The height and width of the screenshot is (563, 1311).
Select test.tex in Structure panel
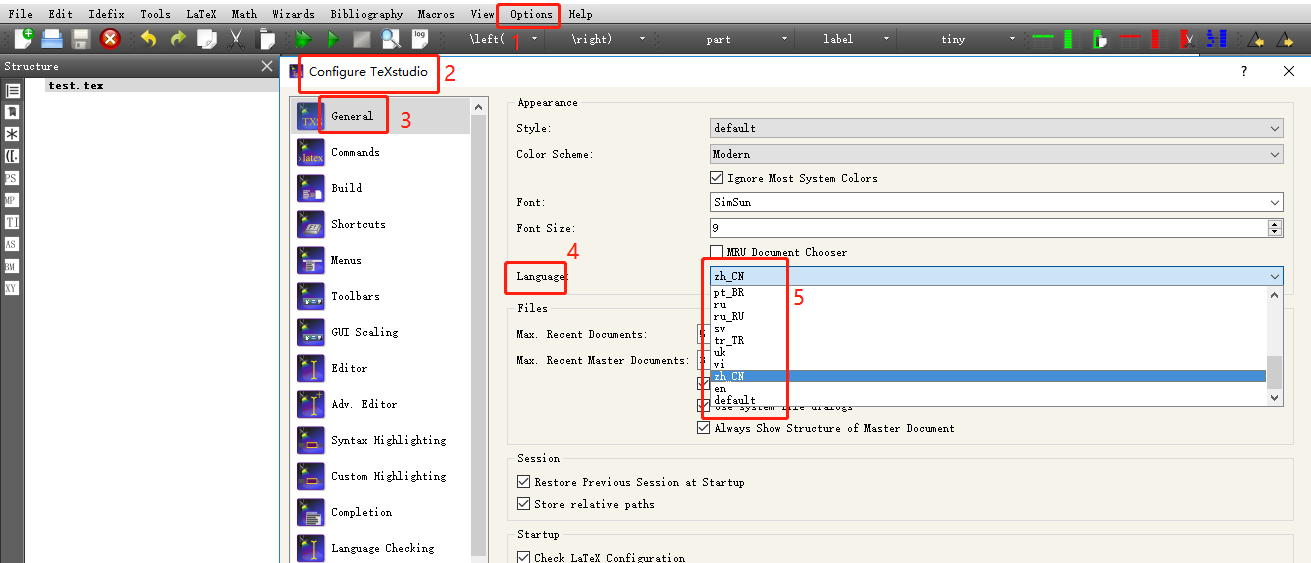[x=76, y=86]
